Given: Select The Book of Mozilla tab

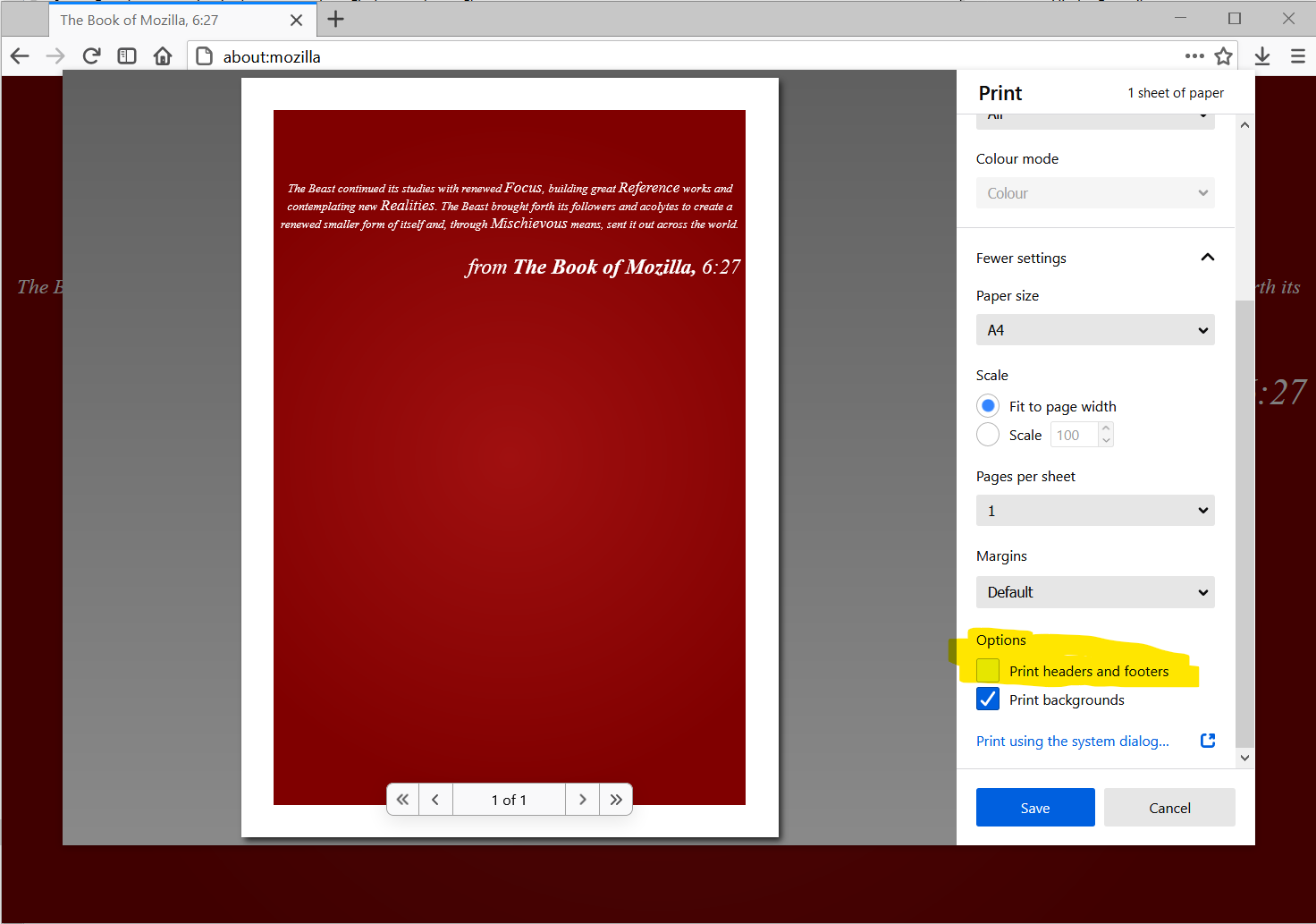Looking at the screenshot, I should pyautogui.click(x=170, y=20).
